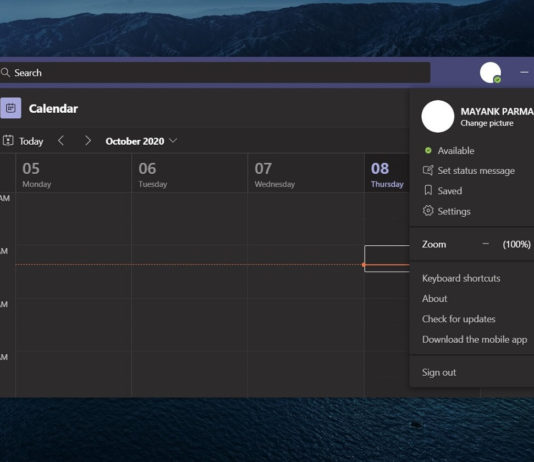Screen dimensions: 534x462
Task: Decrease zoom with minus button
Action: tap(486, 244)
